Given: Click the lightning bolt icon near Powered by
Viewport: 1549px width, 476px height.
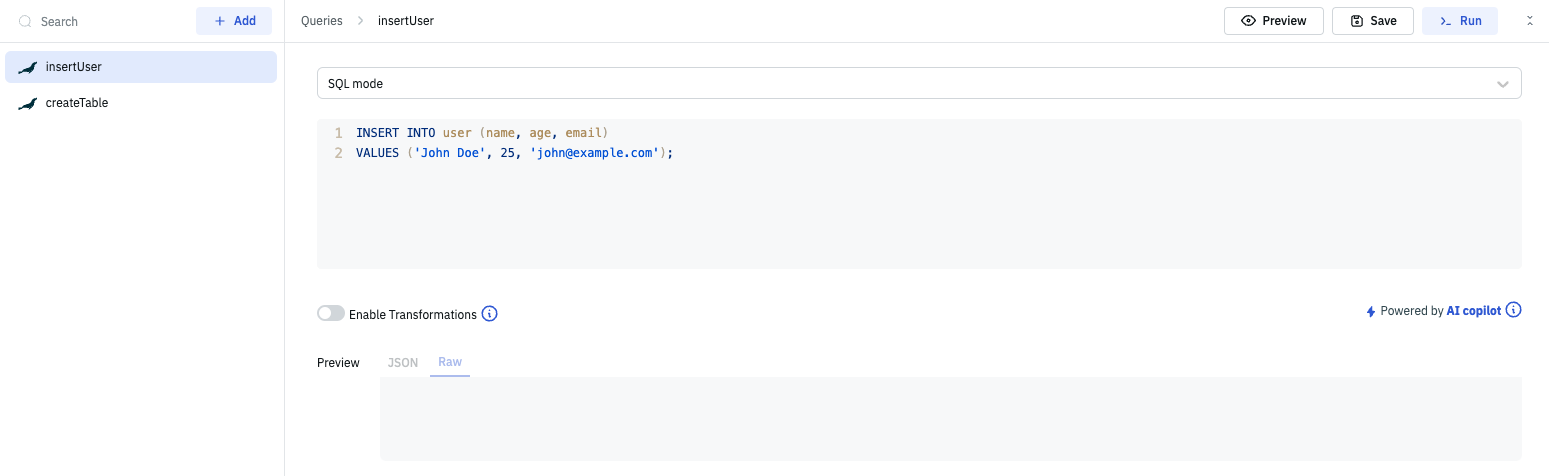Looking at the screenshot, I should (1371, 312).
